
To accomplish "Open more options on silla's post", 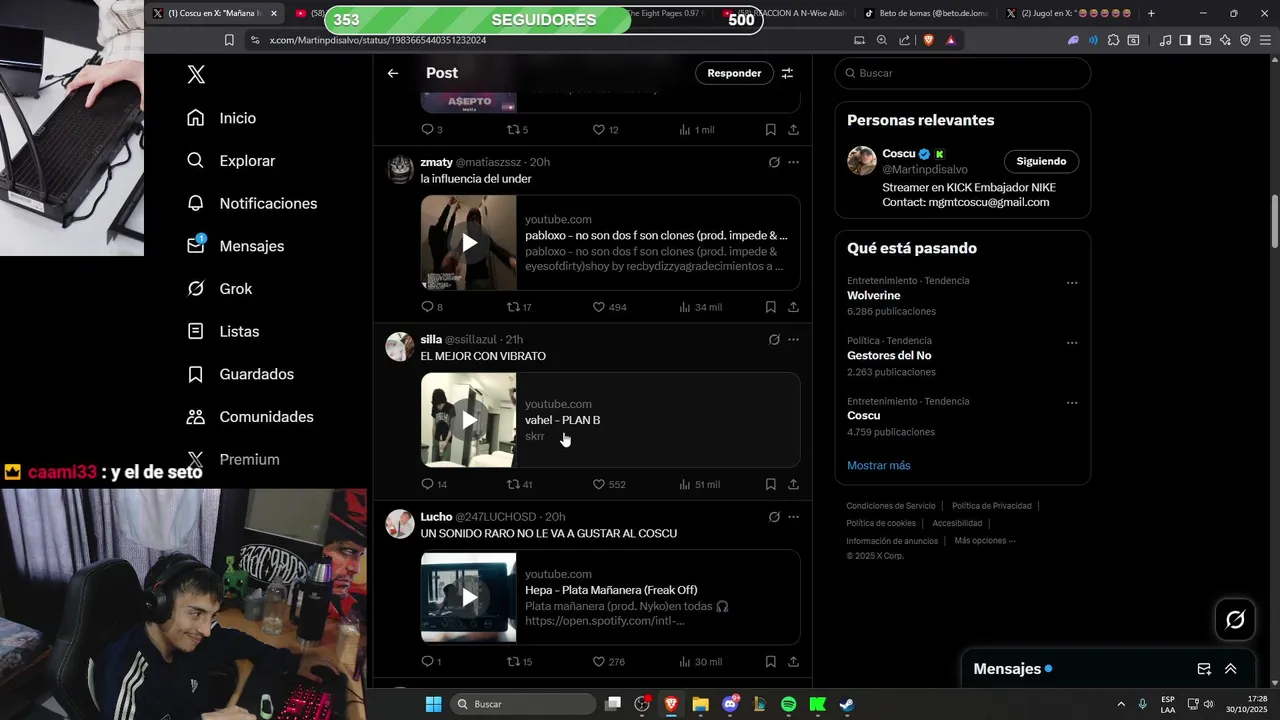I will (793, 340).
